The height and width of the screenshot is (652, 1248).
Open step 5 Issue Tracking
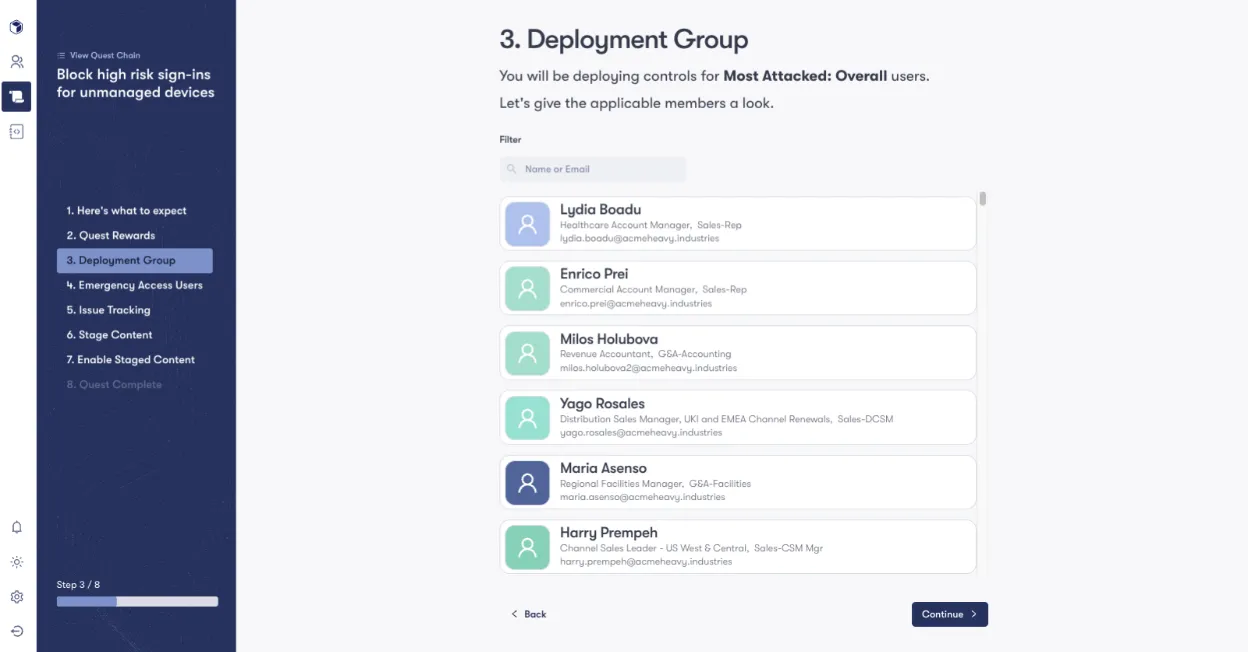108,310
